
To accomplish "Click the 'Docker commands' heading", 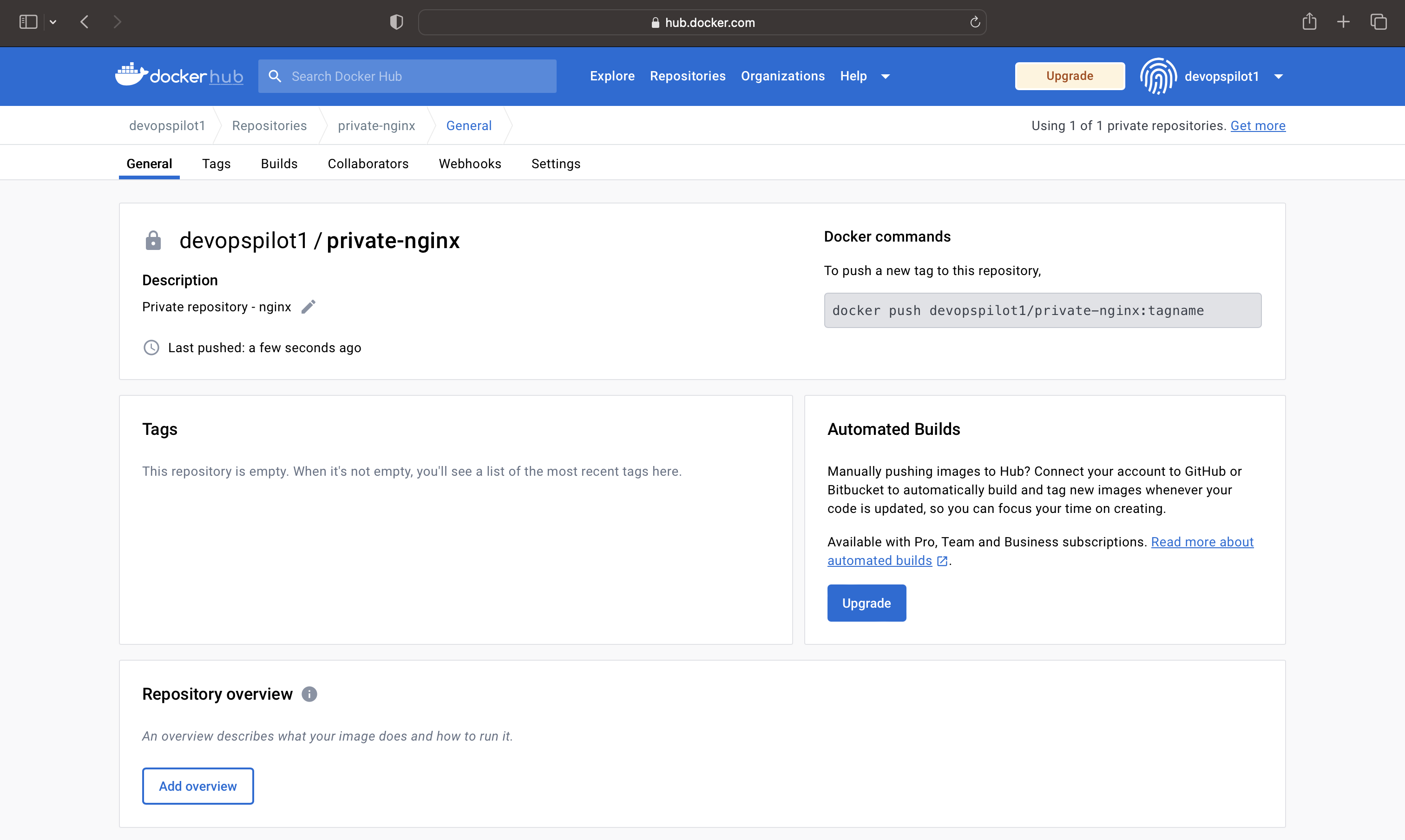I will (x=887, y=236).
